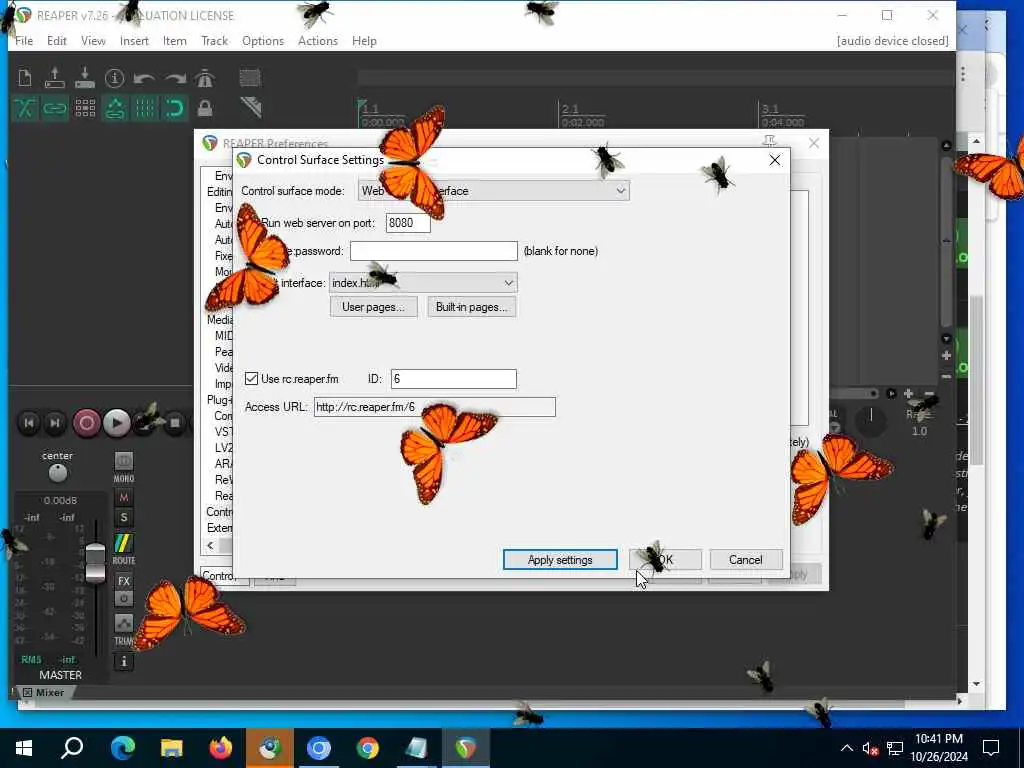Viewport: 1024px width, 768px height.
Task: Toggle the Locking padlock icon
Action: (205, 108)
